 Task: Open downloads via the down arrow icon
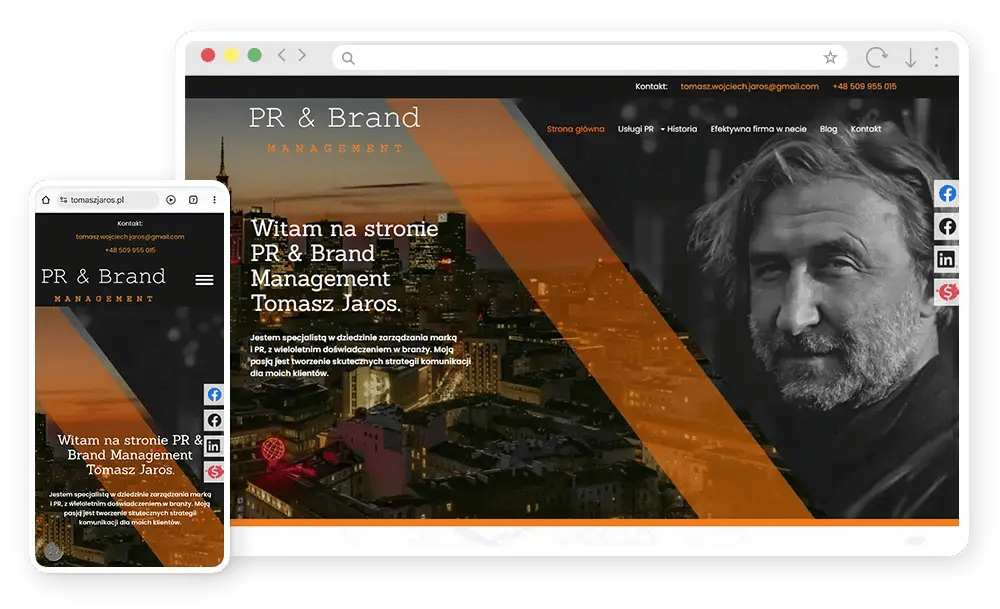click(911, 58)
